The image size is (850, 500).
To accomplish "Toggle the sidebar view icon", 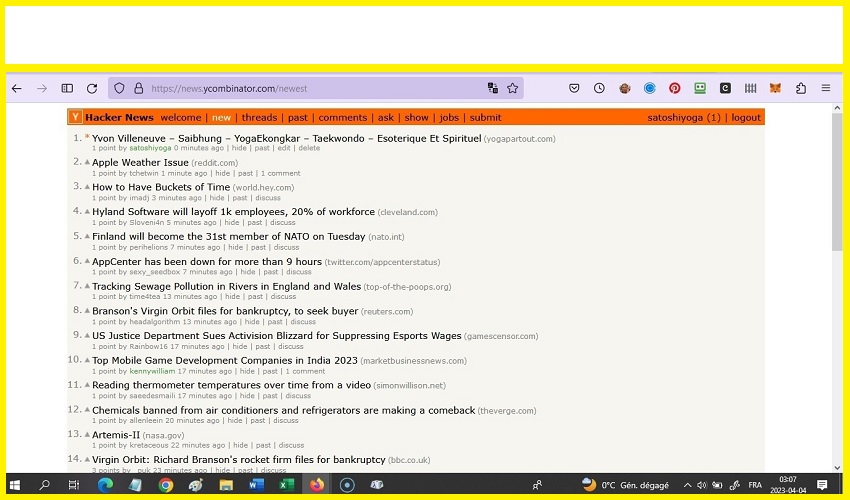I will click(x=67, y=88).
